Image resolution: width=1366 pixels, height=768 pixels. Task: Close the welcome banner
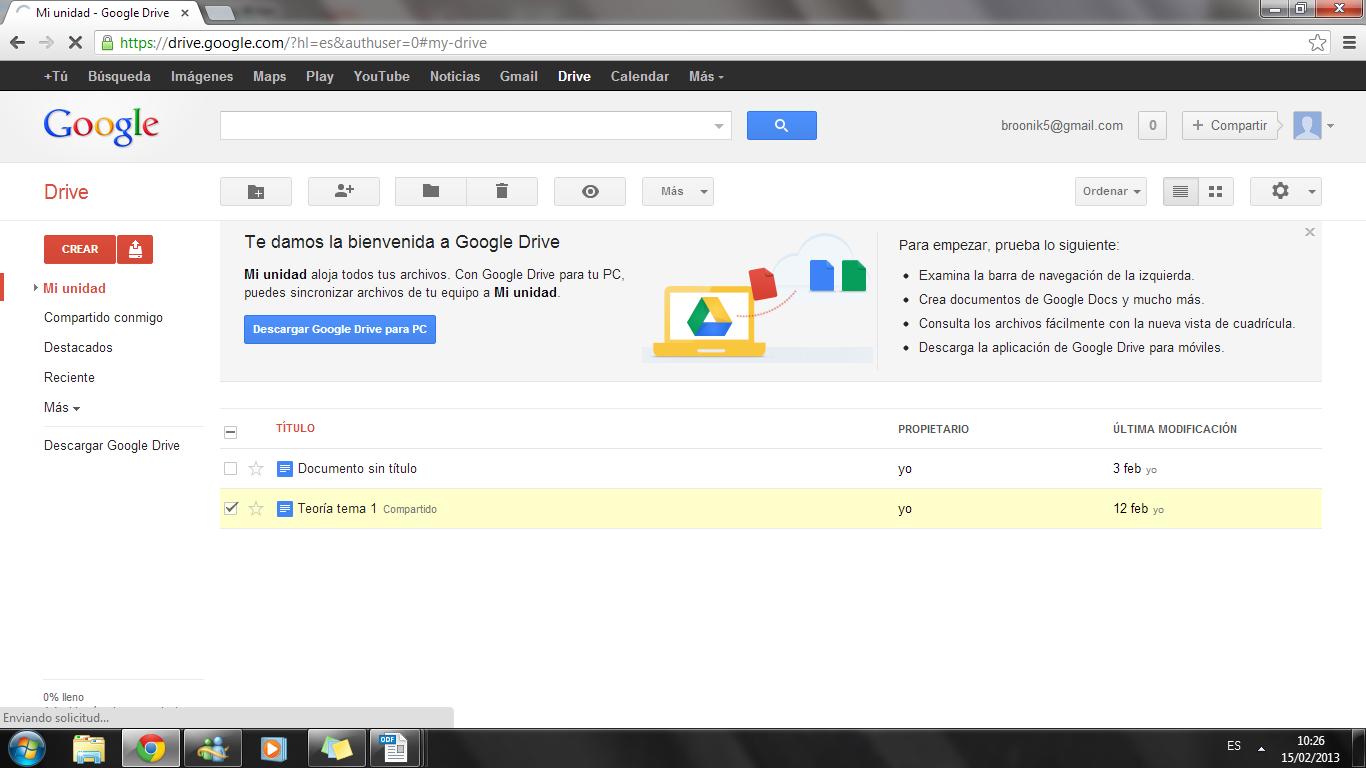[x=1310, y=232]
